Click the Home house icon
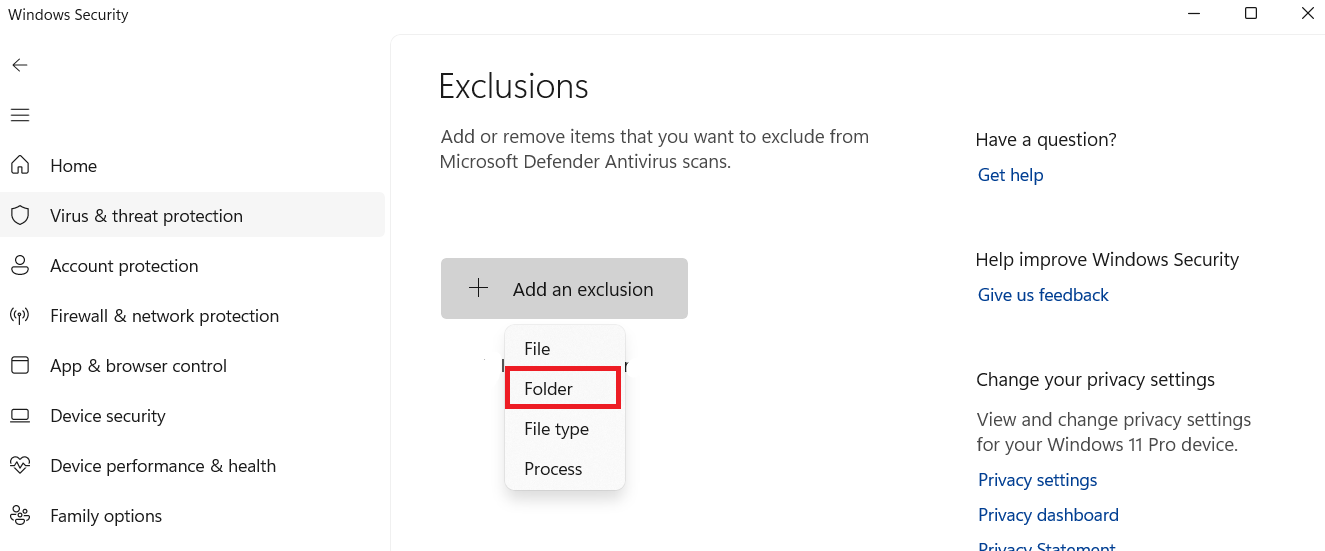The height and width of the screenshot is (551, 1325). pos(19,165)
